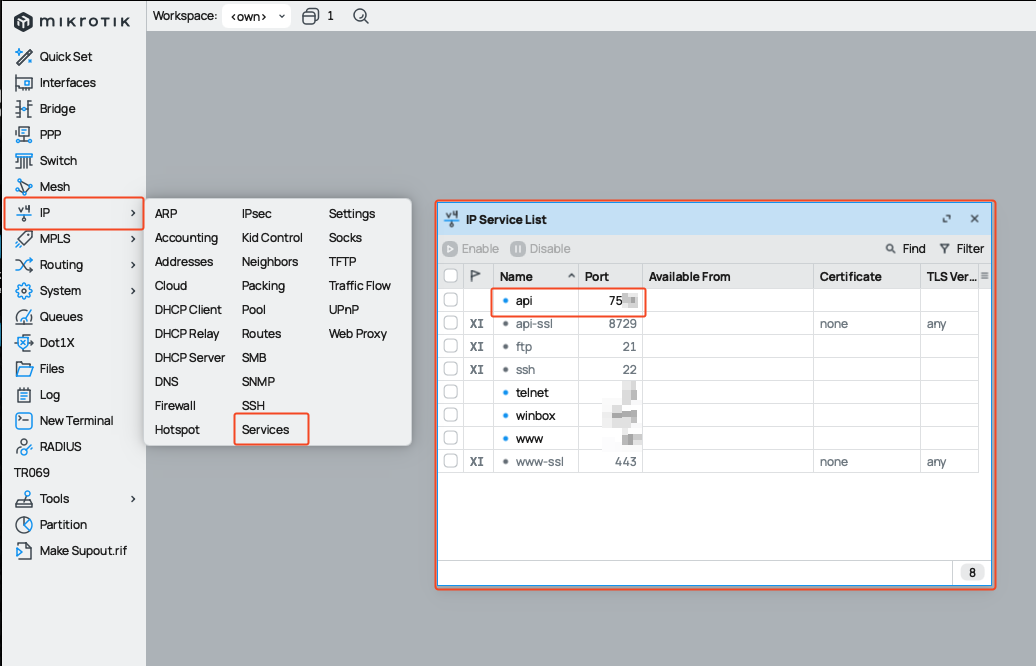The image size is (1036, 666).
Task: Tick the telnet row checkbox
Action: pyautogui.click(x=451, y=392)
